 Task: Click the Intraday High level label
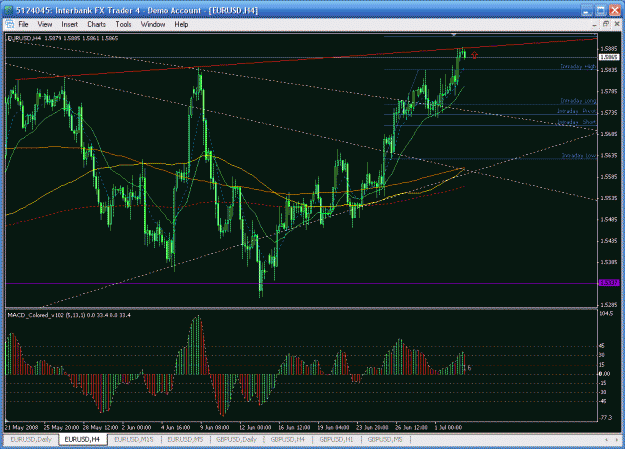point(578,66)
